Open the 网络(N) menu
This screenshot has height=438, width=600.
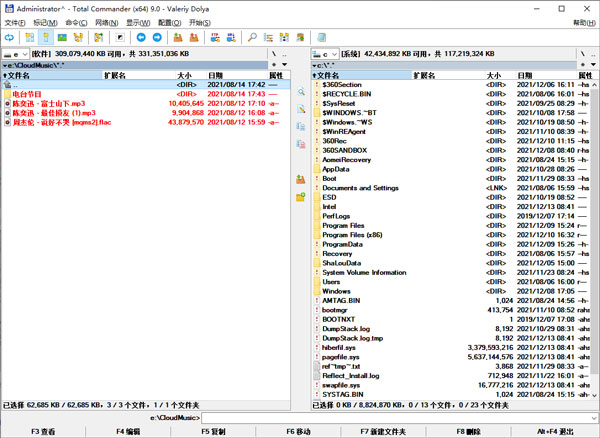(x=106, y=23)
